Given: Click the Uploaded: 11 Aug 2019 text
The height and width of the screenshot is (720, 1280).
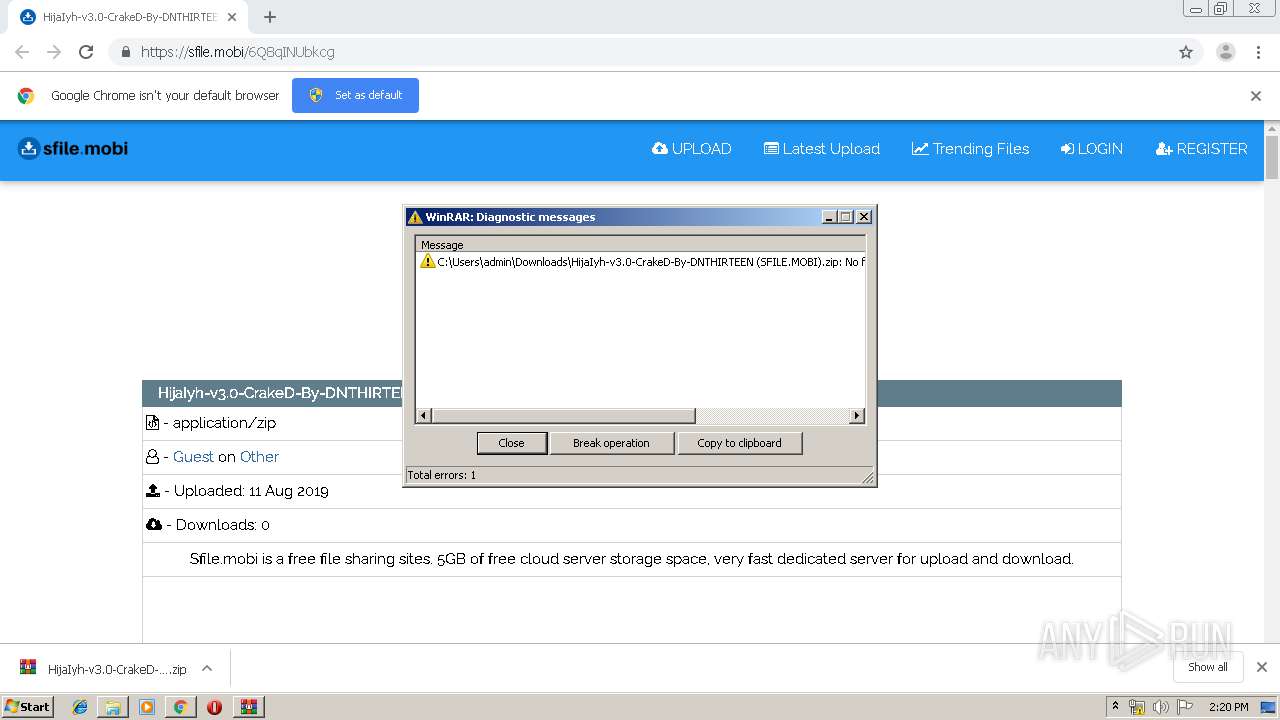Looking at the screenshot, I should tap(251, 491).
